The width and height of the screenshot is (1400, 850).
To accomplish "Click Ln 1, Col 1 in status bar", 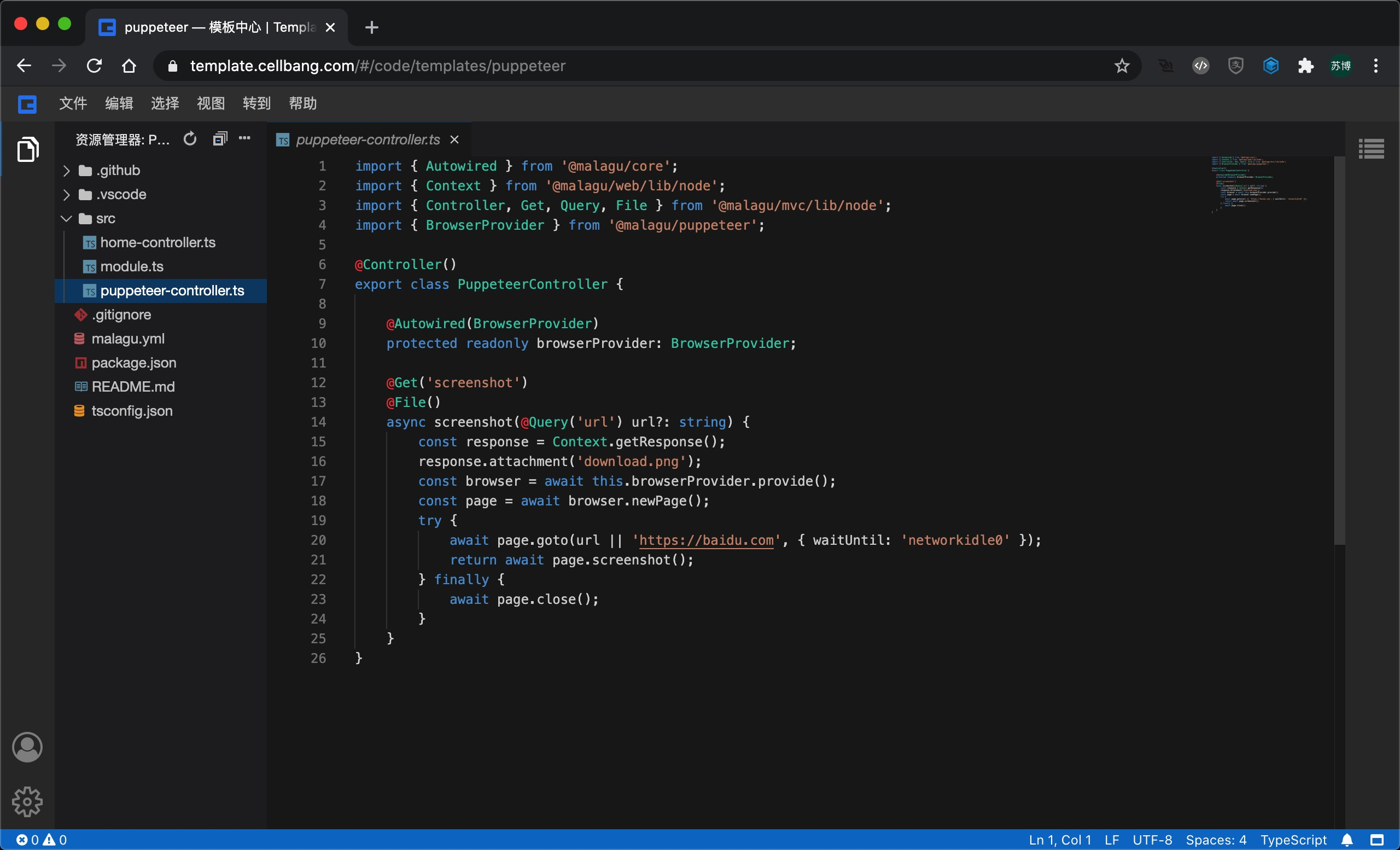I will [1060, 840].
